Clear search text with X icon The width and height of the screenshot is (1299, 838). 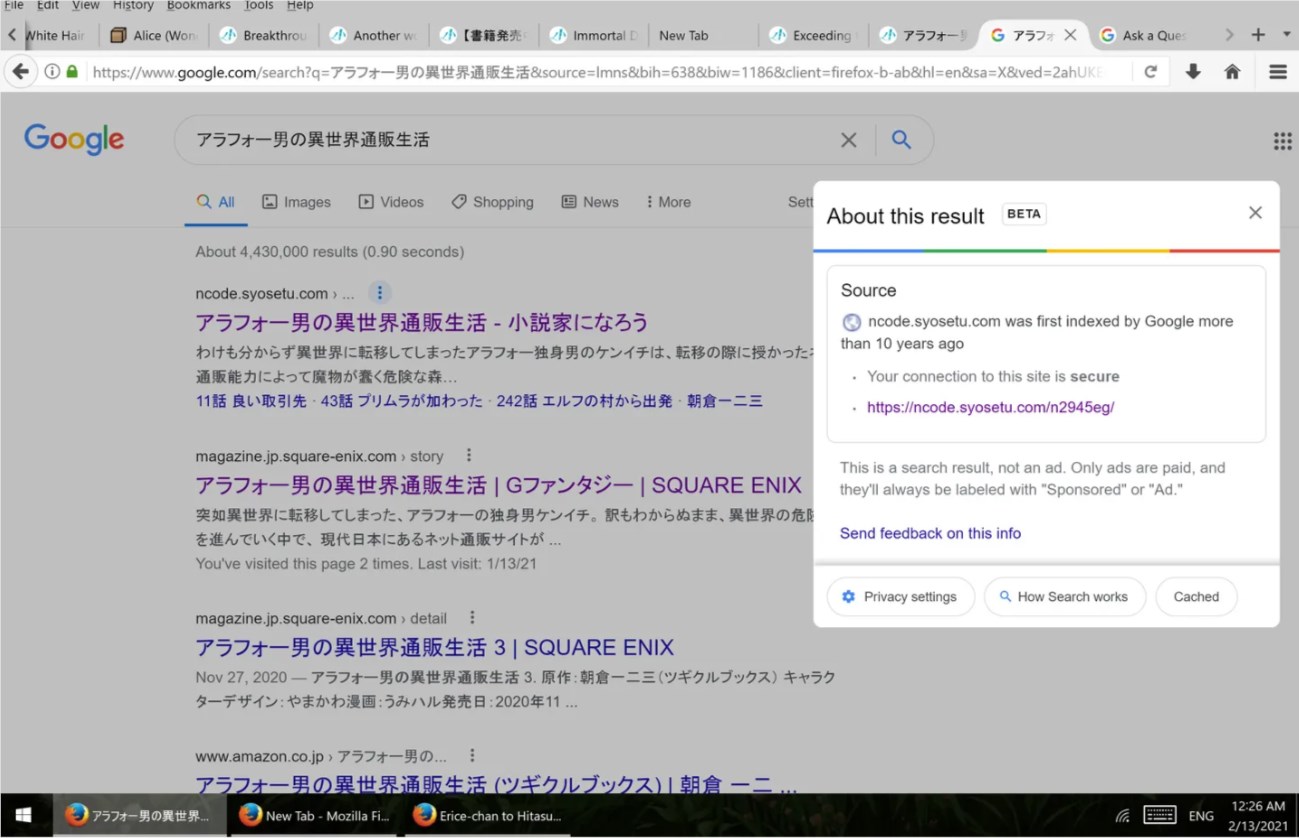848,140
